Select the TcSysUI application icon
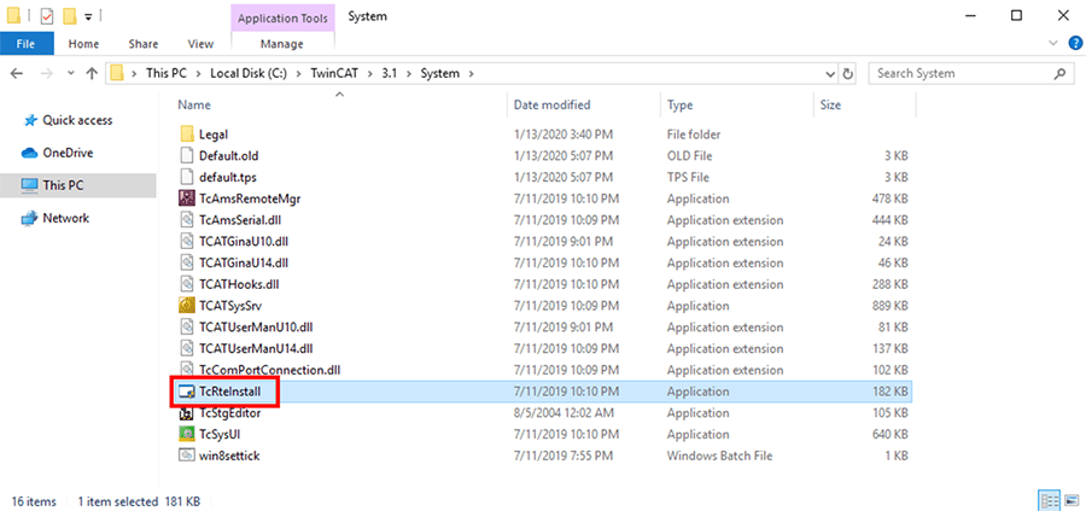This screenshot has width=1087, height=518. pos(187,435)
